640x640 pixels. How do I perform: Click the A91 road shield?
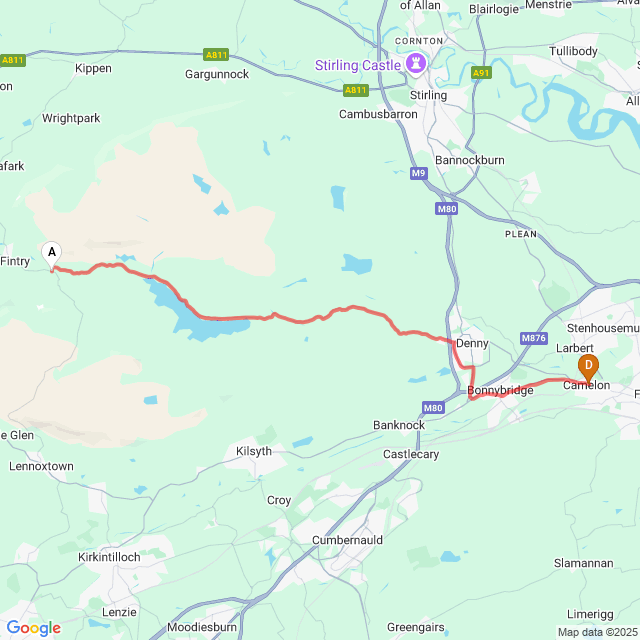coord(481,73)
